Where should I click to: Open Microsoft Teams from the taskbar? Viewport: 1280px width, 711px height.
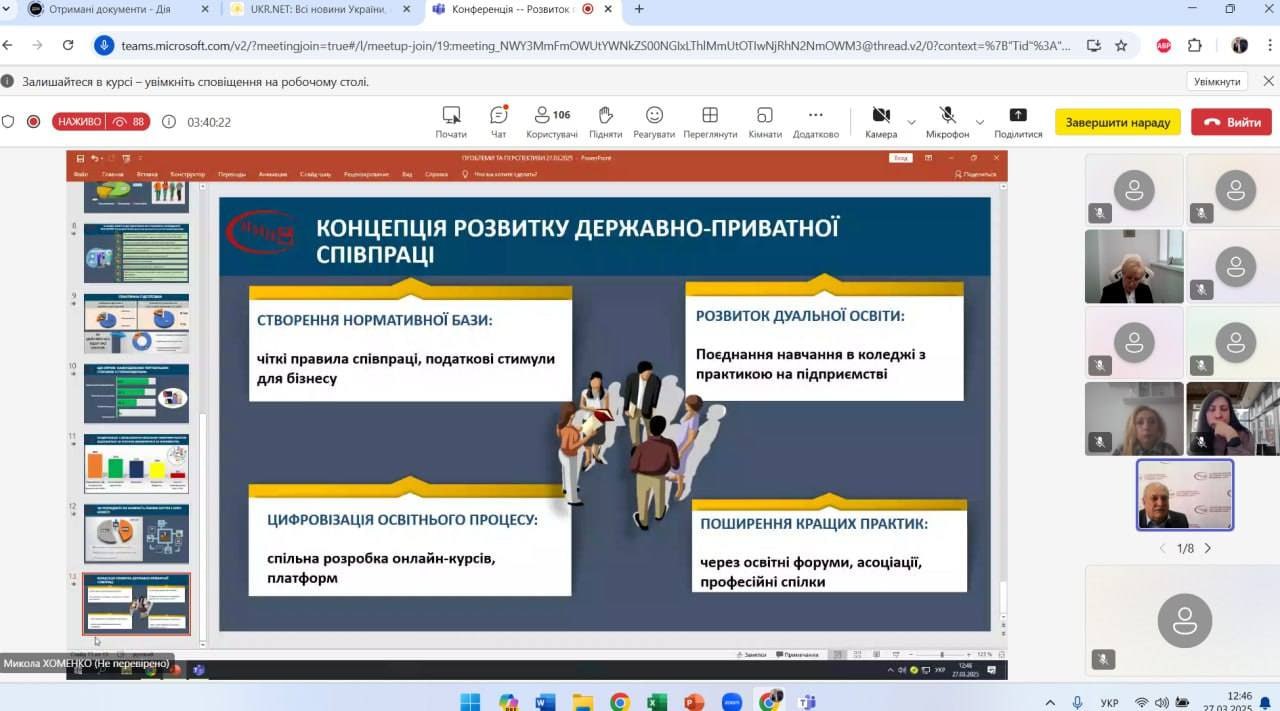pyautogui.click(x=806, y=702)
